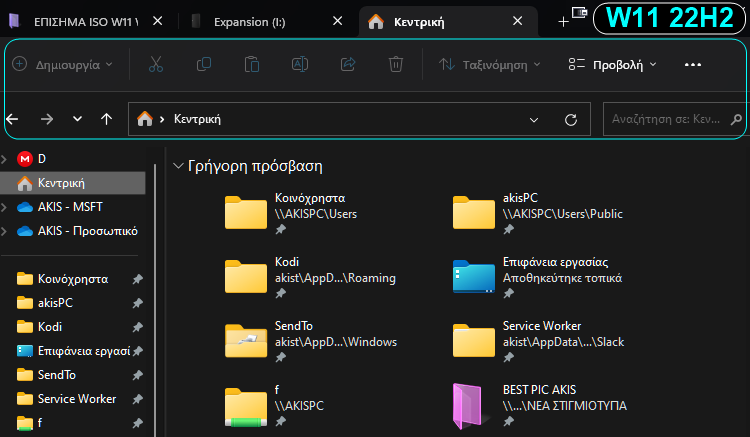Click the Paste clipboard icon
Viewport: 750px width, 437px height.
click(252, 64)
